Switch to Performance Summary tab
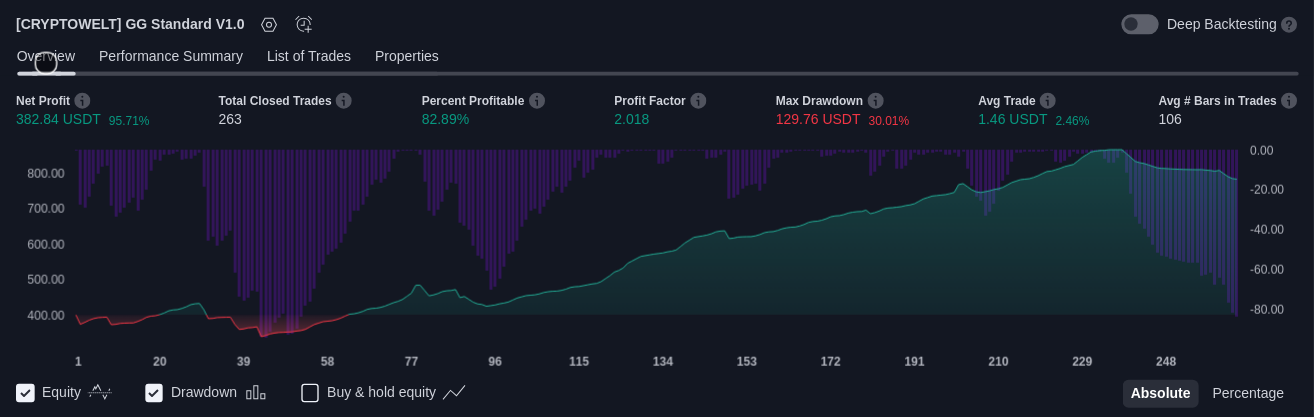1314x417 pixels. [x=171, y=56]
